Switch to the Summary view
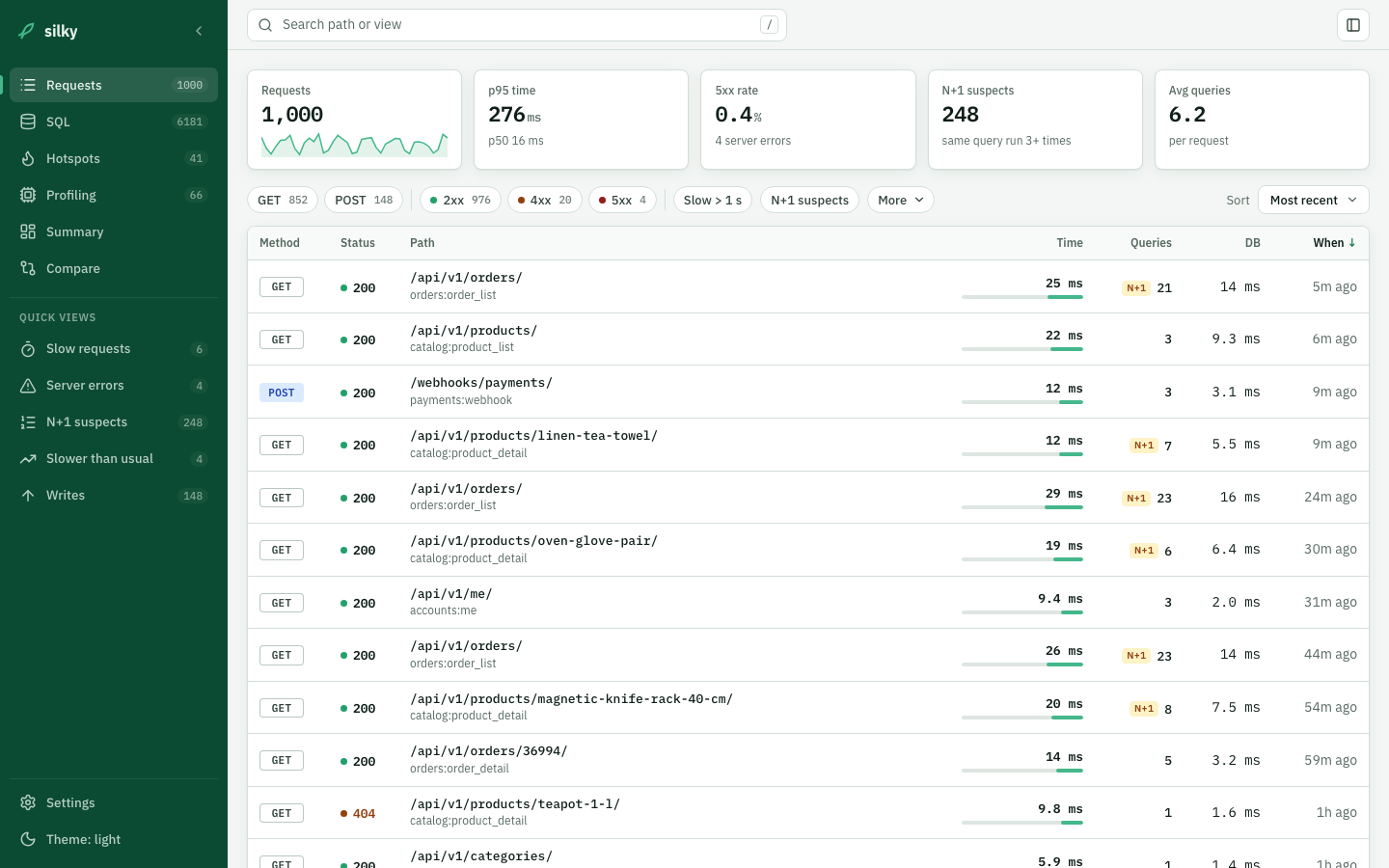Screen dimensions: 1389x868 114,231
